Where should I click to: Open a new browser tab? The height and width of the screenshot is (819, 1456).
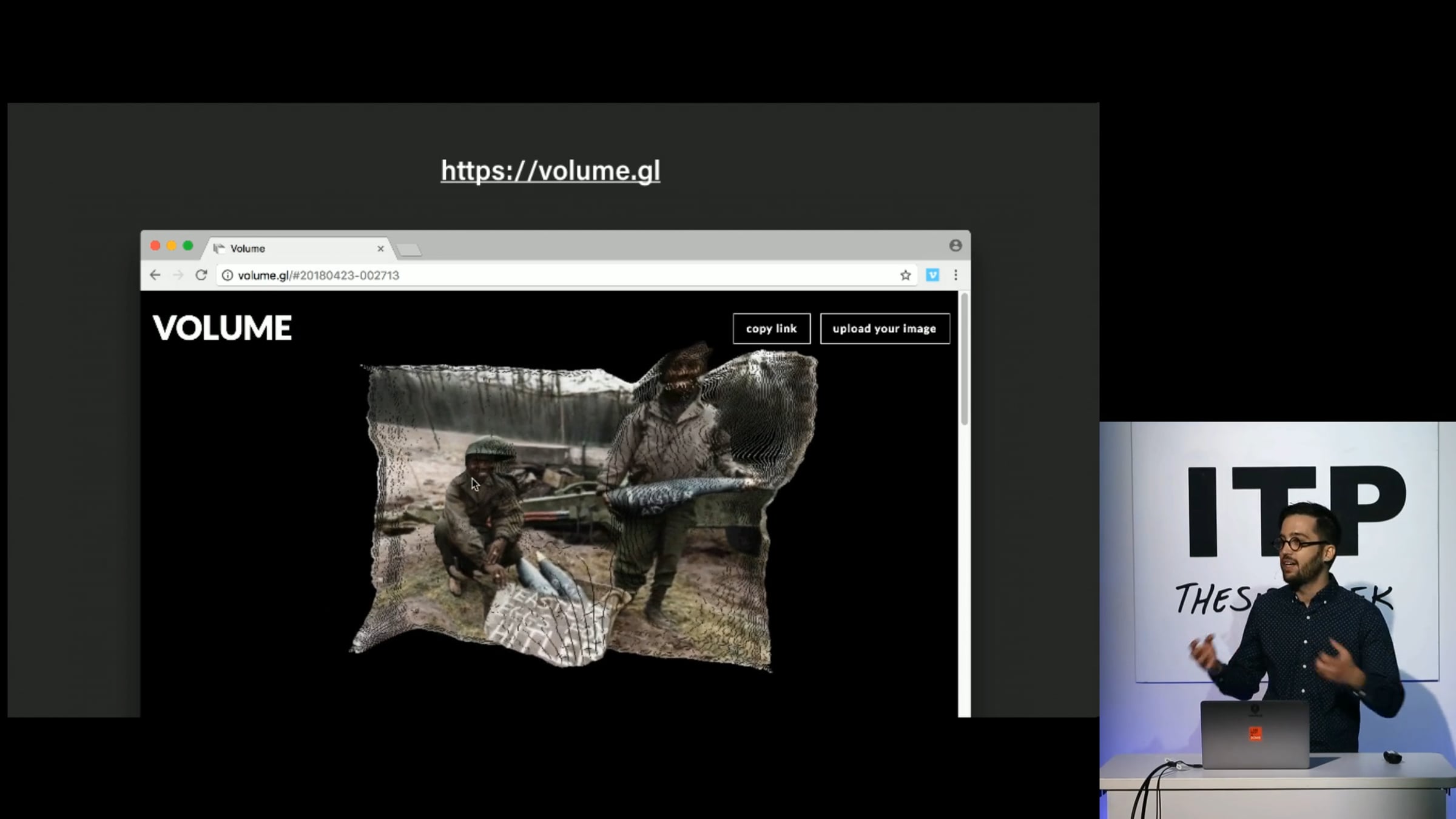(409, 249)
